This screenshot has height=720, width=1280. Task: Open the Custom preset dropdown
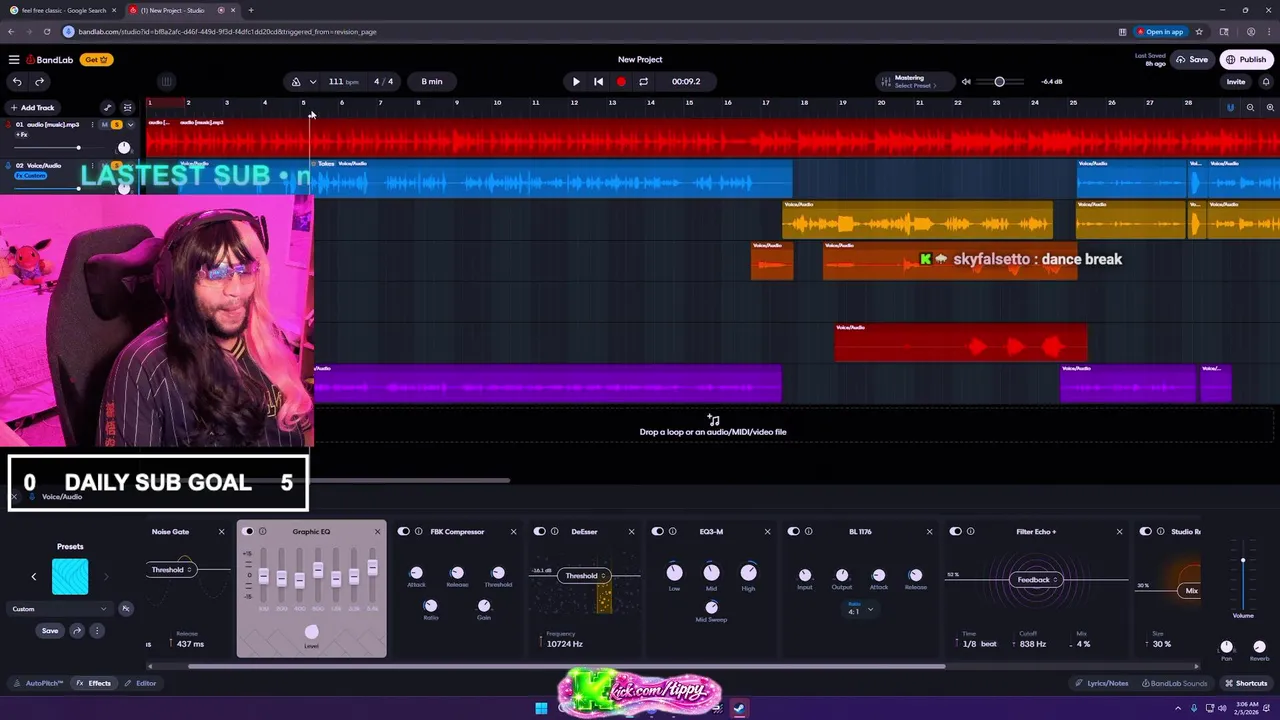click(59, 608)
